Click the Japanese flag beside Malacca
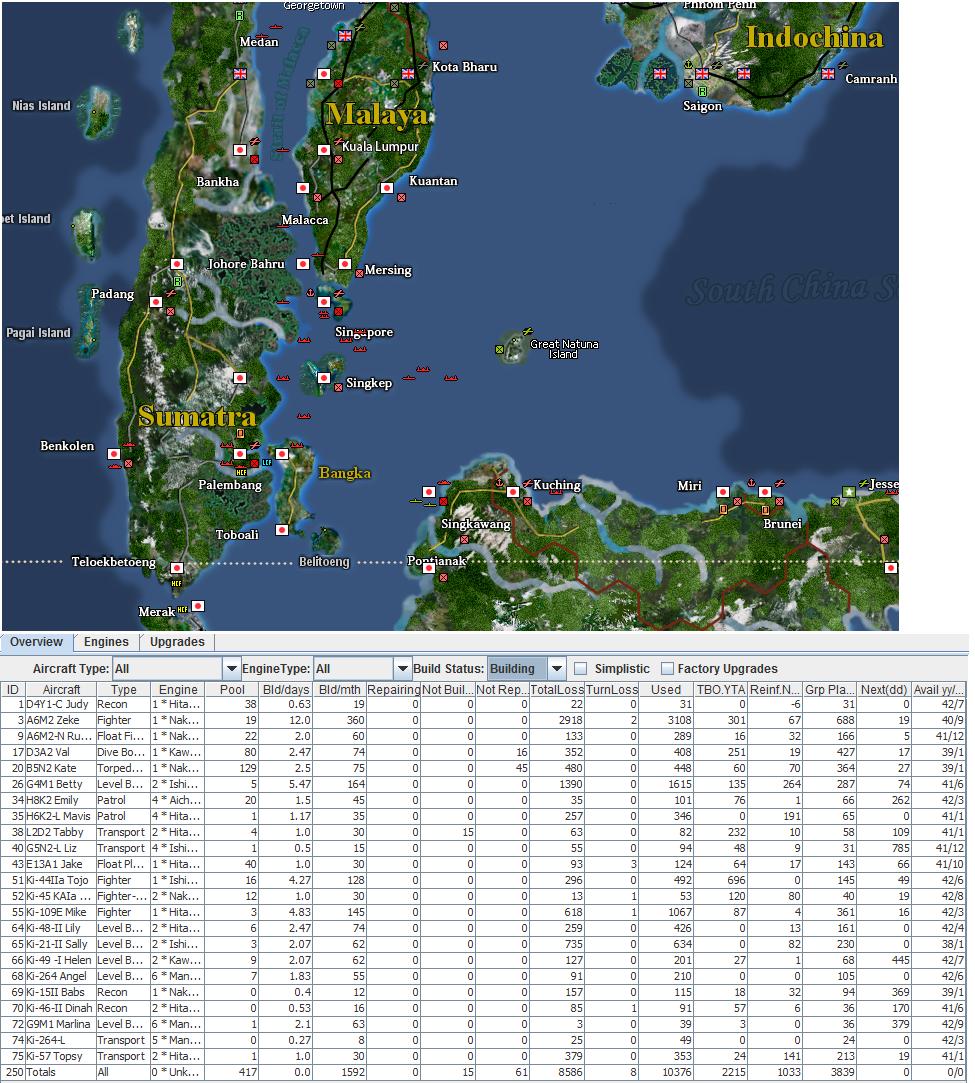 302,188
